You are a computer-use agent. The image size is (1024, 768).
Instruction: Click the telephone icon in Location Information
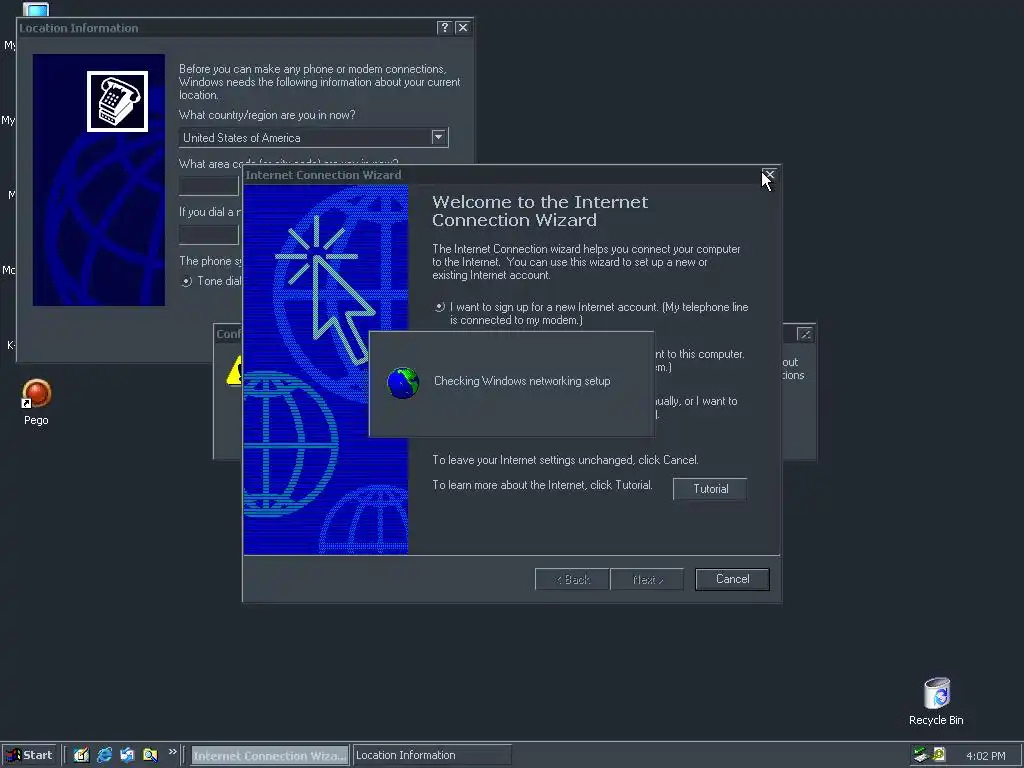coord(118,101)
